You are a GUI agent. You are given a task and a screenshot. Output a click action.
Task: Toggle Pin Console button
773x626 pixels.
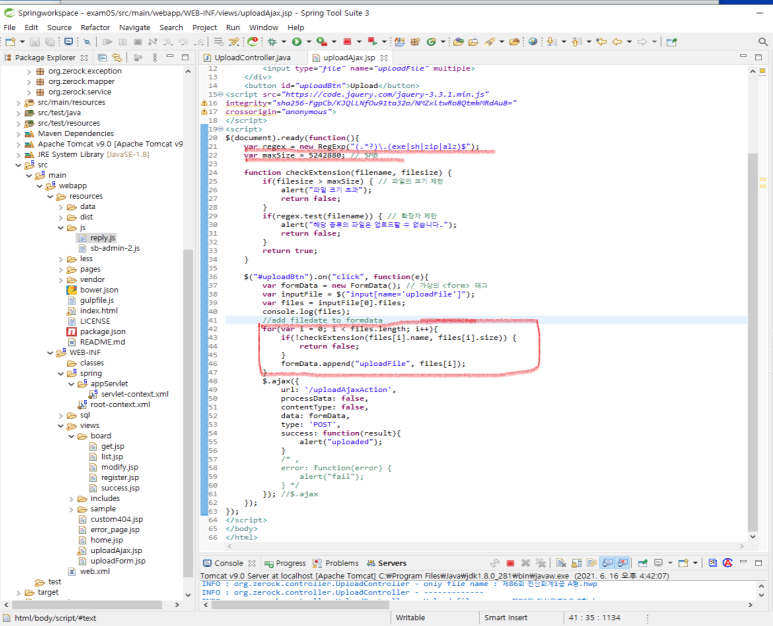643,563
